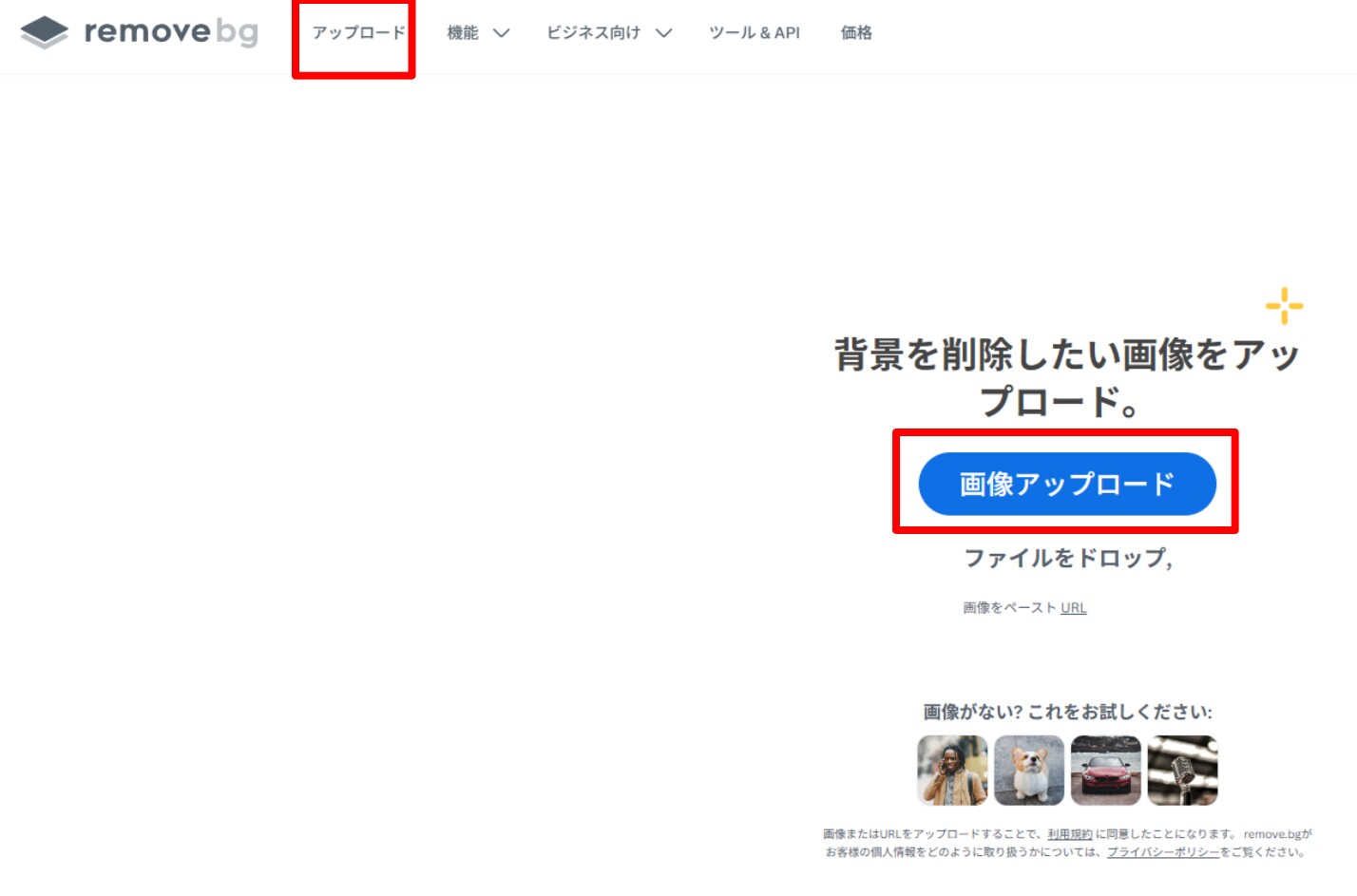The image size is (1357, 896).
Task: Select the ビジネス向け navigation label
Action: pos(593,33)
